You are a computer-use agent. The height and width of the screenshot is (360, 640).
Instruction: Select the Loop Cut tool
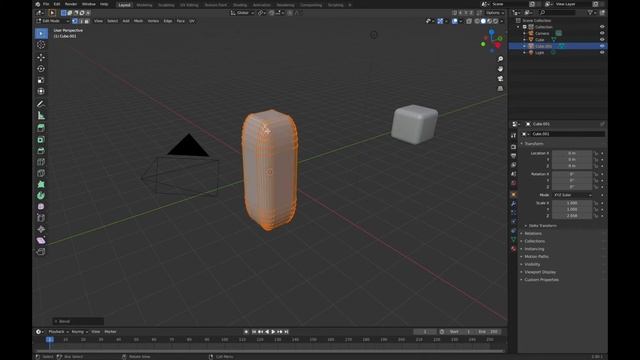(x=41, y=162)
